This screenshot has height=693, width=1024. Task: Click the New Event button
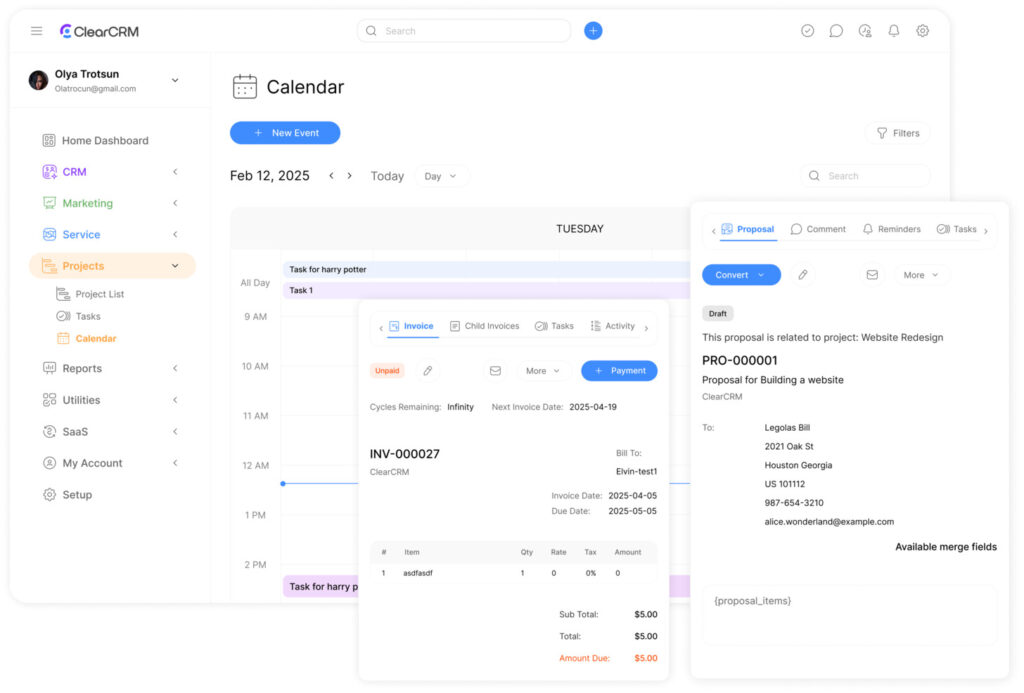click(x=285, y=133)
